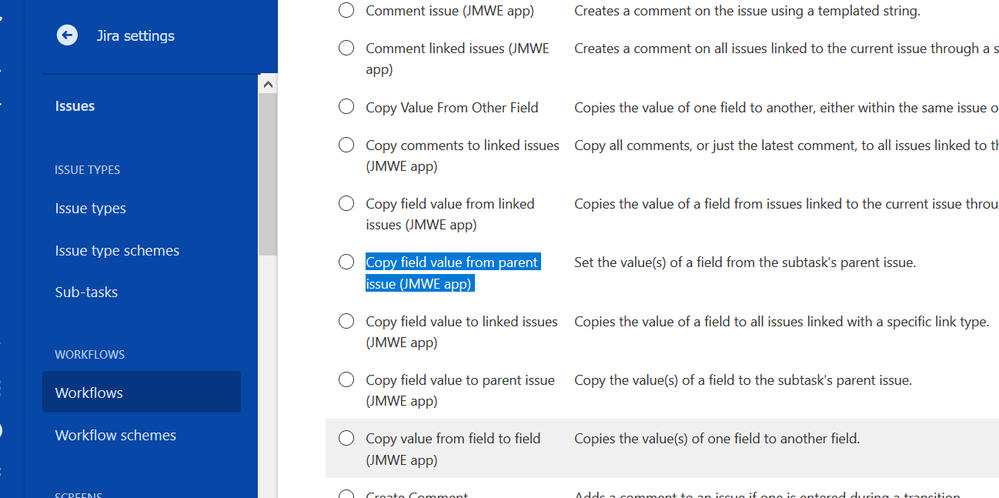Click the 'Comment linked issues (JMWE app)' label
Viewport: 999px width, 498px height.
point(457,59)
